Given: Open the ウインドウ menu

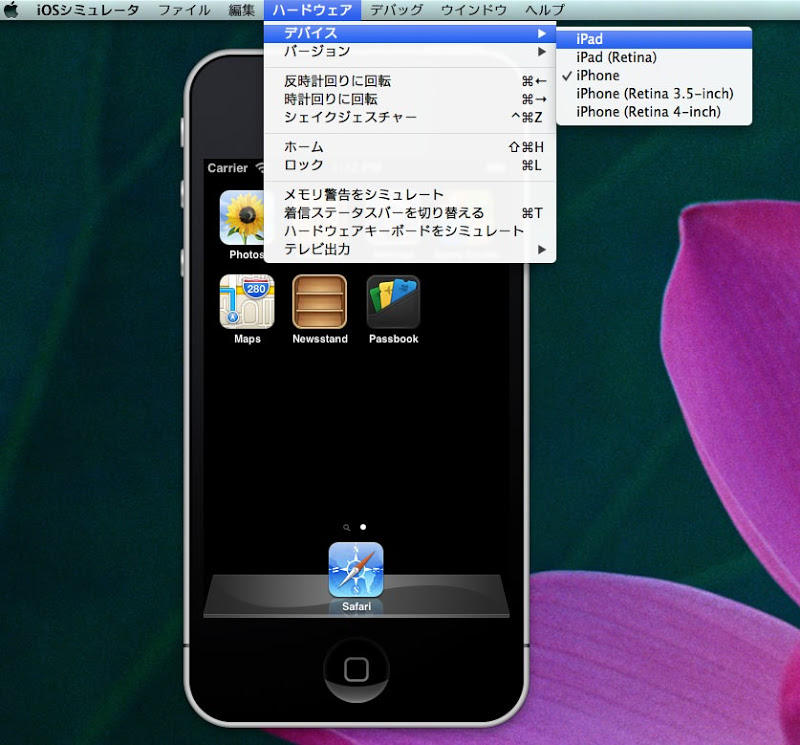Looking at the screenshot, I should point(473,10).
